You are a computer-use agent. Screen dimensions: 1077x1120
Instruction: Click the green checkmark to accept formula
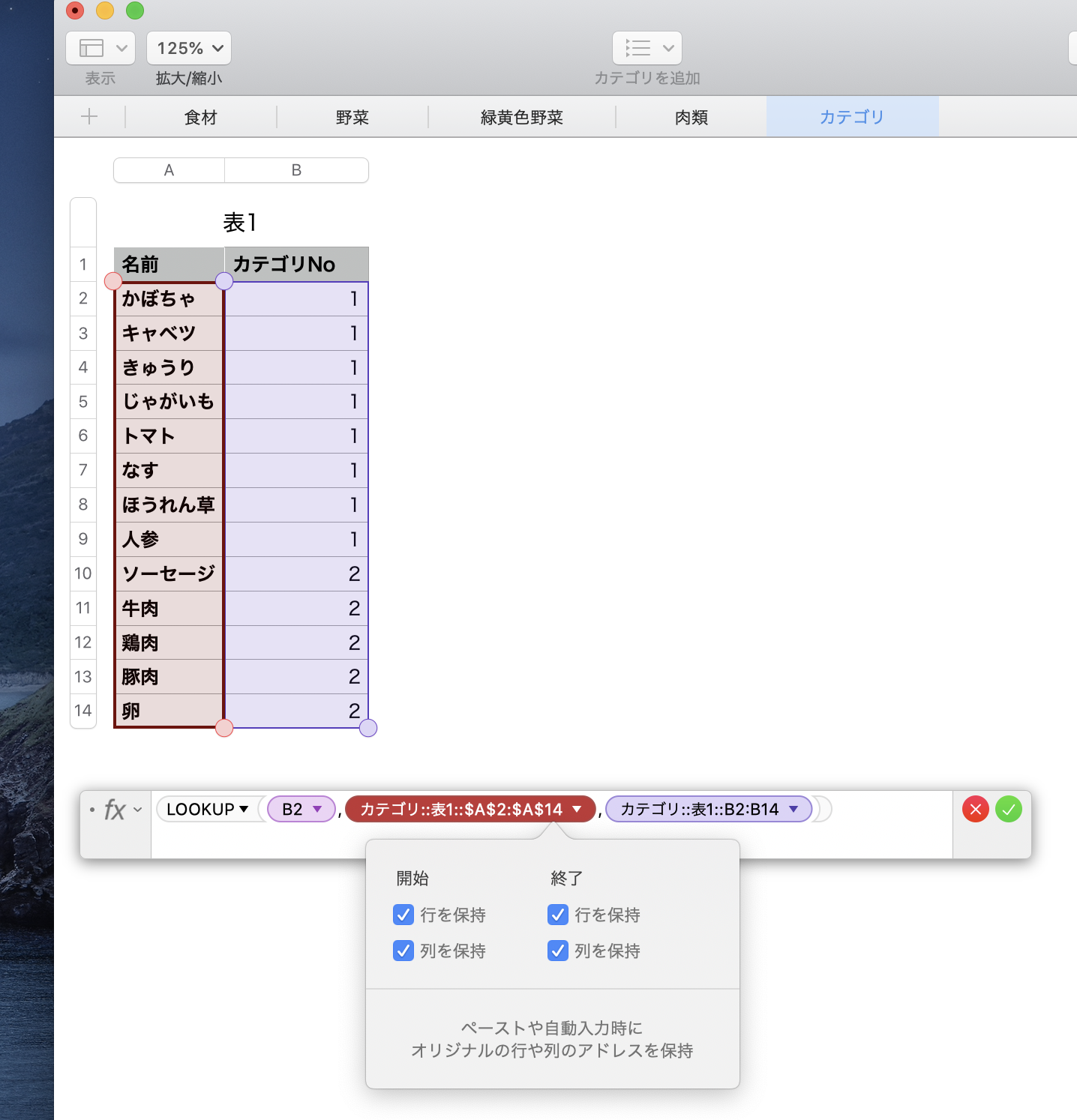coord(1008,809)
